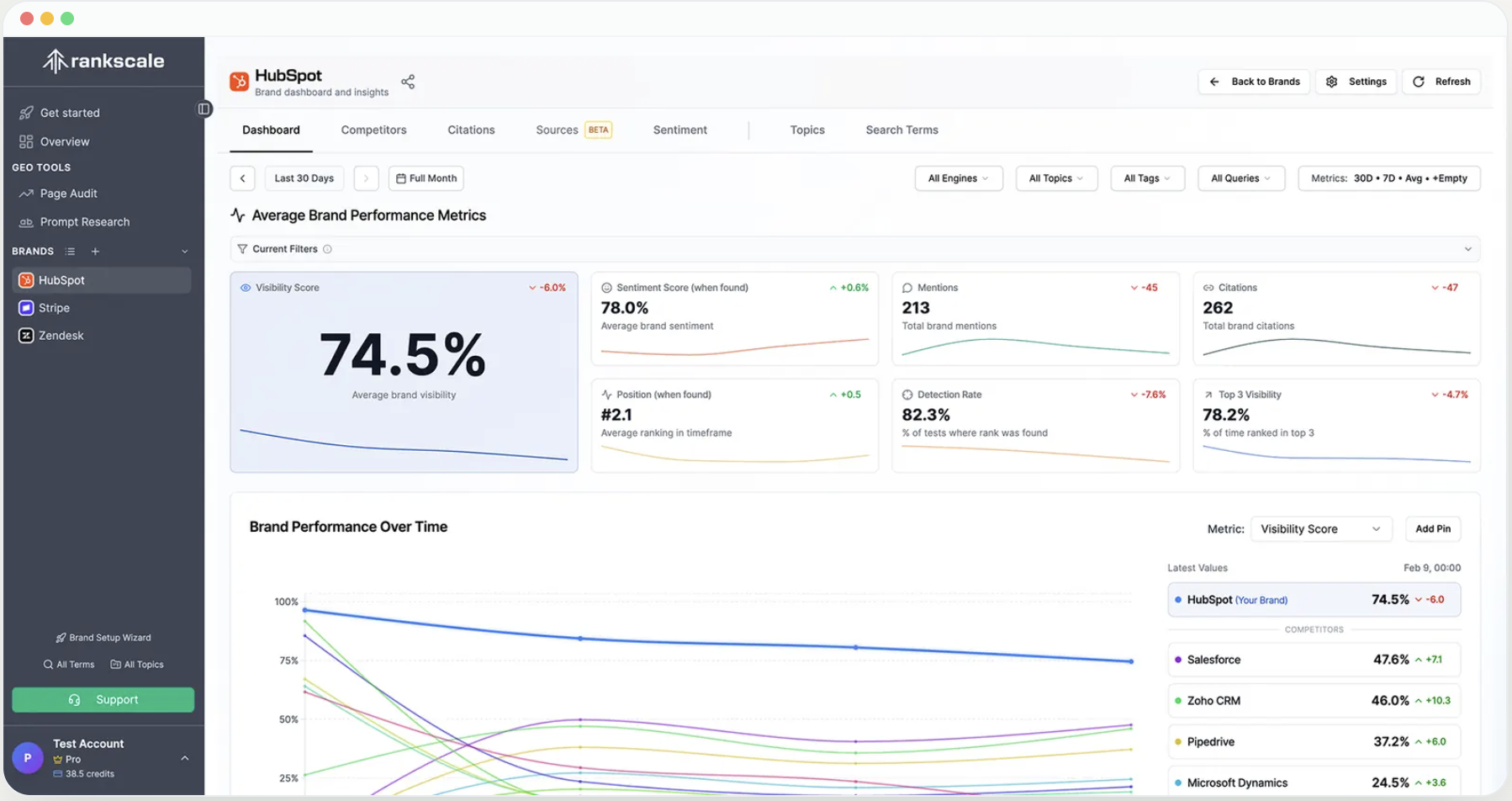Open Prompt Research tool

click(x=75, y=222)
